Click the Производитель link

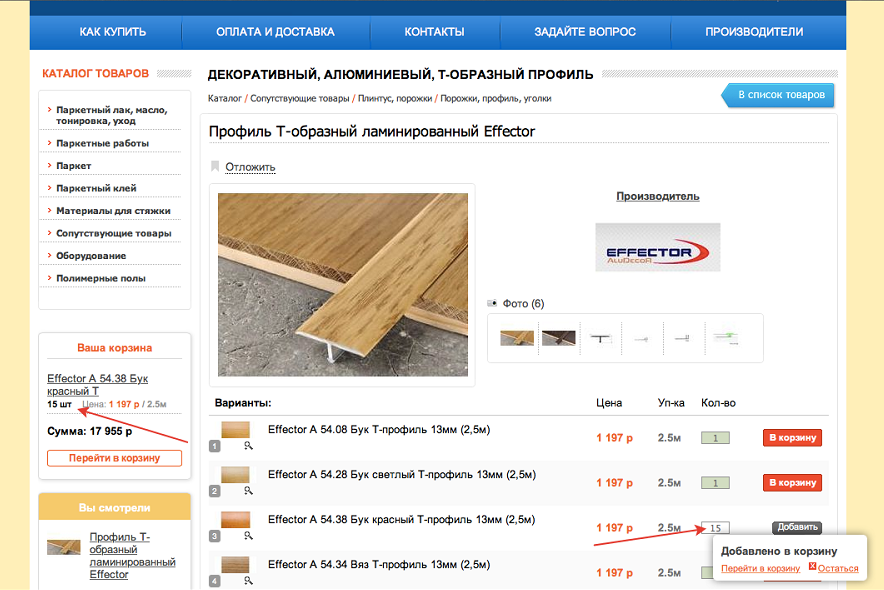pos(657,196)
